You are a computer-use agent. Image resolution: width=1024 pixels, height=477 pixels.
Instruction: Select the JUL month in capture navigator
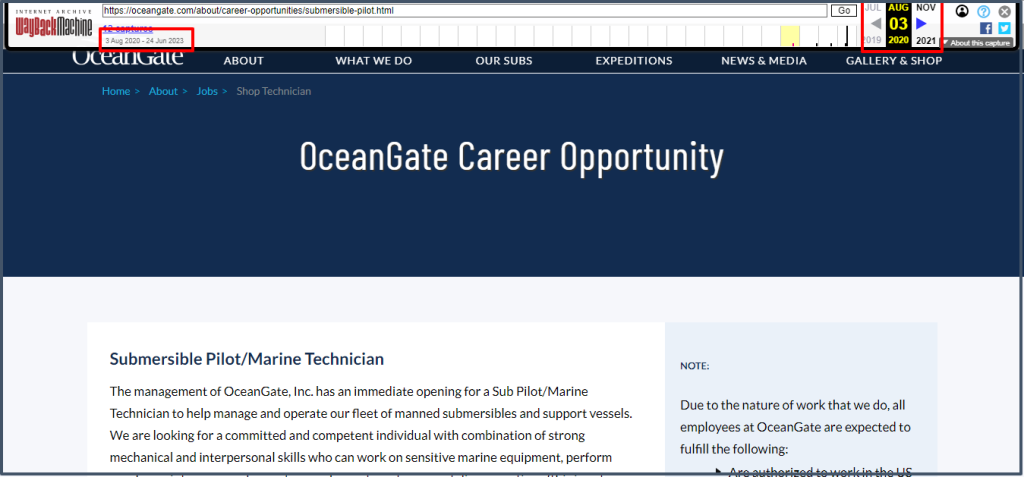pos(873,7)
